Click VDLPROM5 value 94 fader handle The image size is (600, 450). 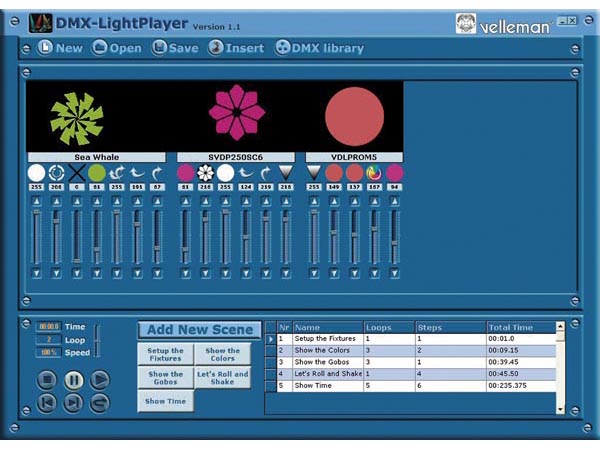(395, 243)
